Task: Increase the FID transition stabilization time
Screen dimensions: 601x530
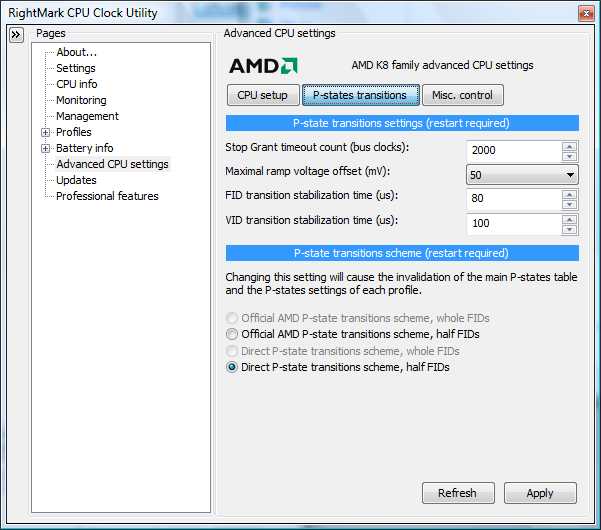Action: (x=569, y=195)
